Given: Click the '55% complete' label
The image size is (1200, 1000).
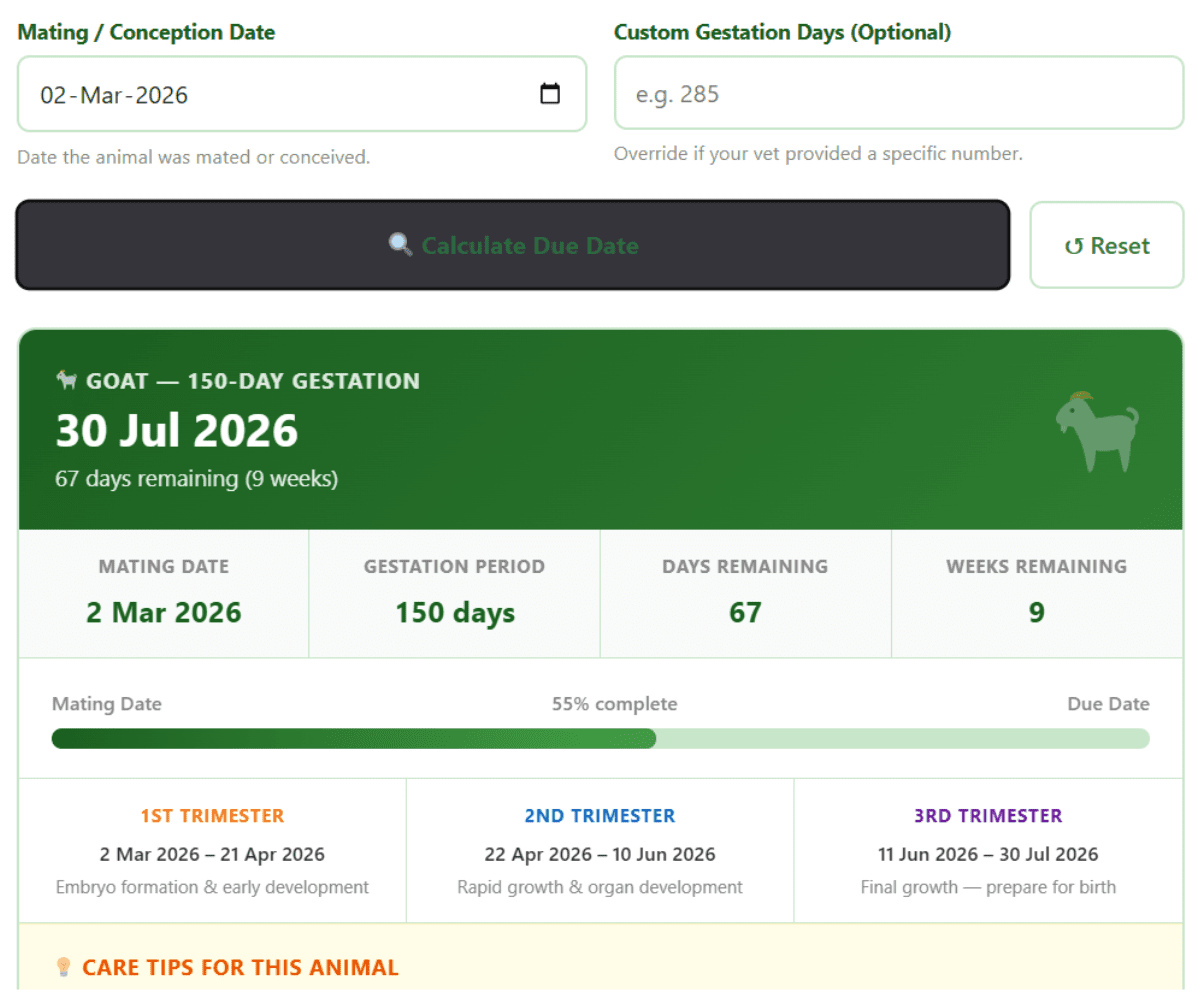Looking at the screenshot, I should (x=614, y=704).
